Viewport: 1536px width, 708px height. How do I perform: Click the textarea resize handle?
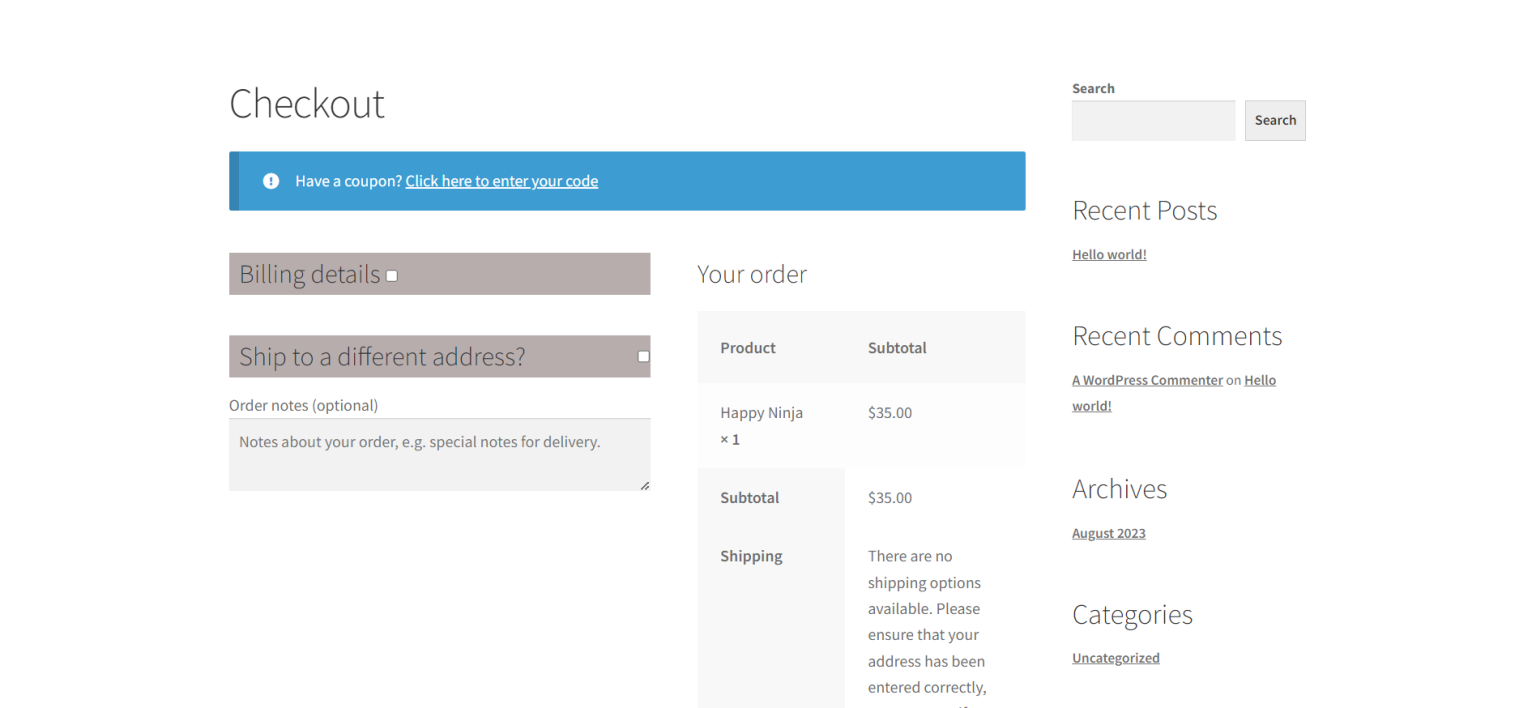coord(644,484)
